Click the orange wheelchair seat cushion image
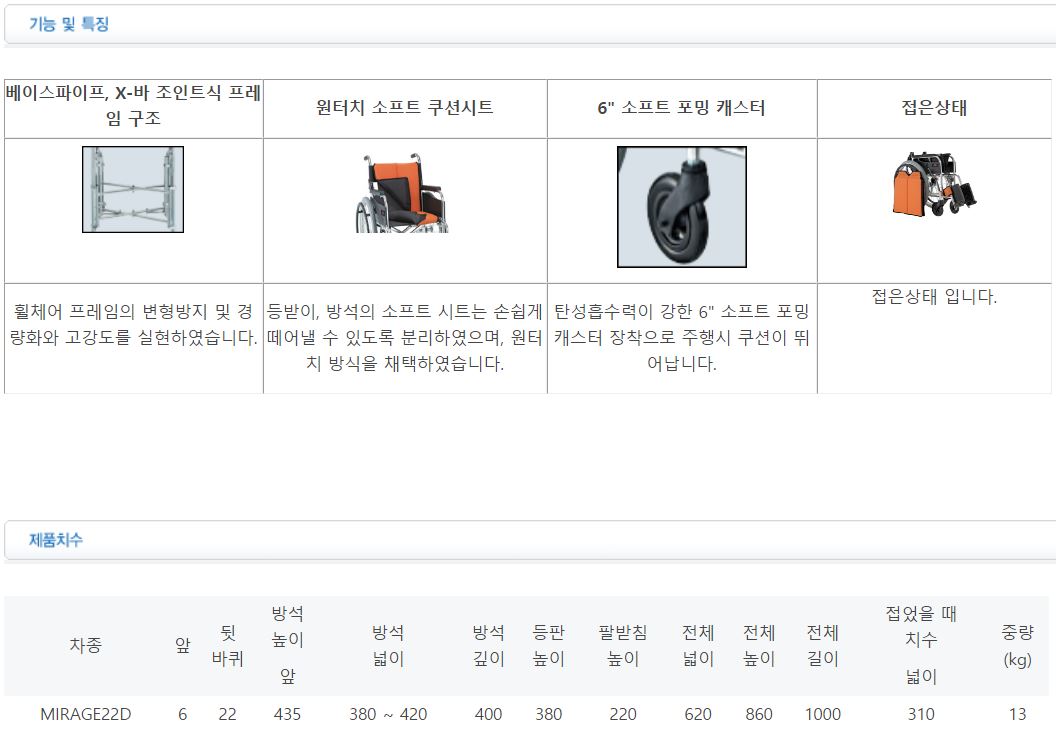The image size is (1056, 734). (404, 194)
